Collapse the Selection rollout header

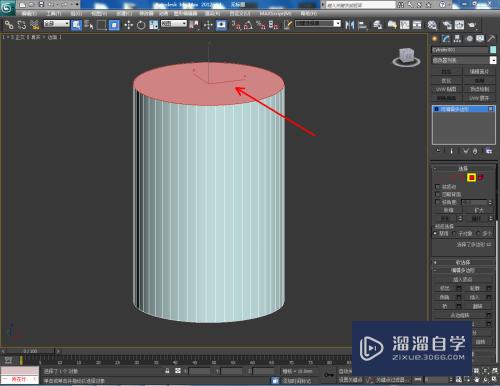pos(463,169)
